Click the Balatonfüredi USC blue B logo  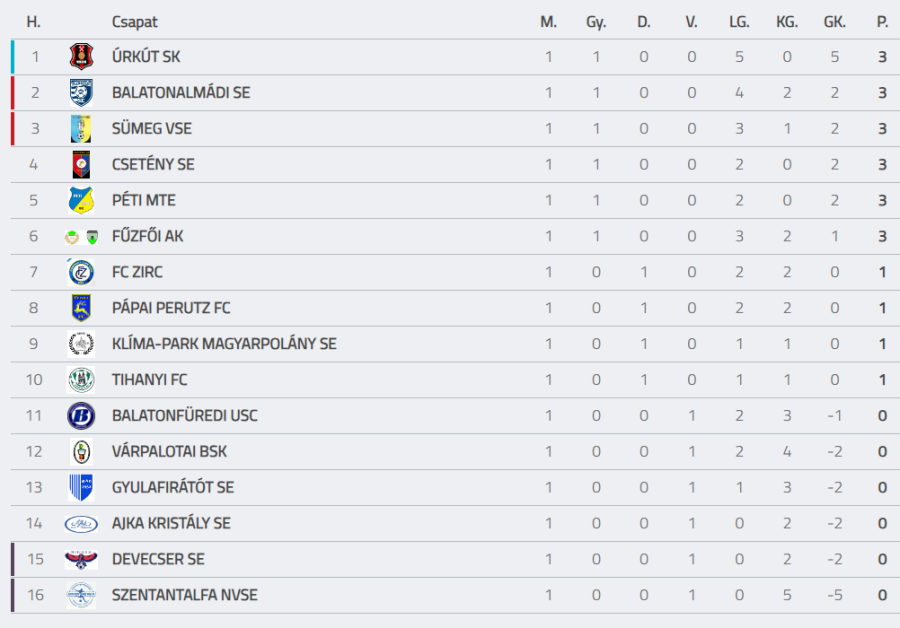[81, 415]
